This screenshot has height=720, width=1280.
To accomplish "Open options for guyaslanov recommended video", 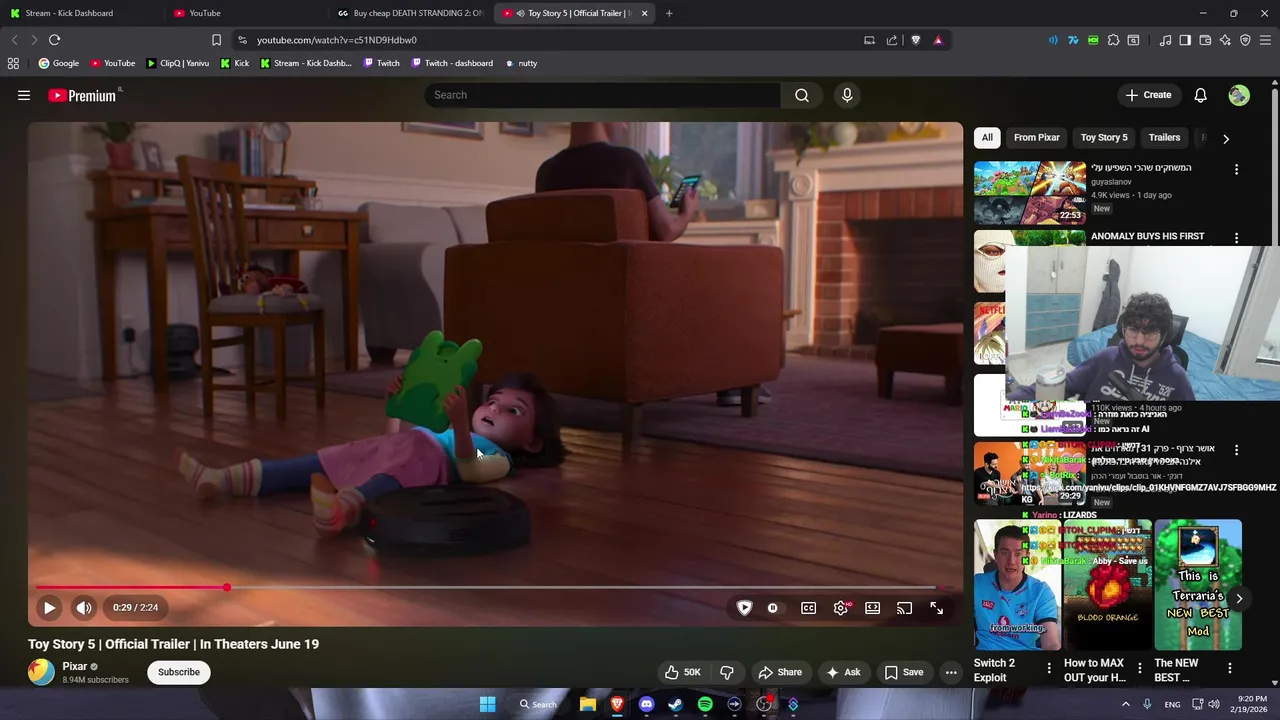I will (1236, 169).
